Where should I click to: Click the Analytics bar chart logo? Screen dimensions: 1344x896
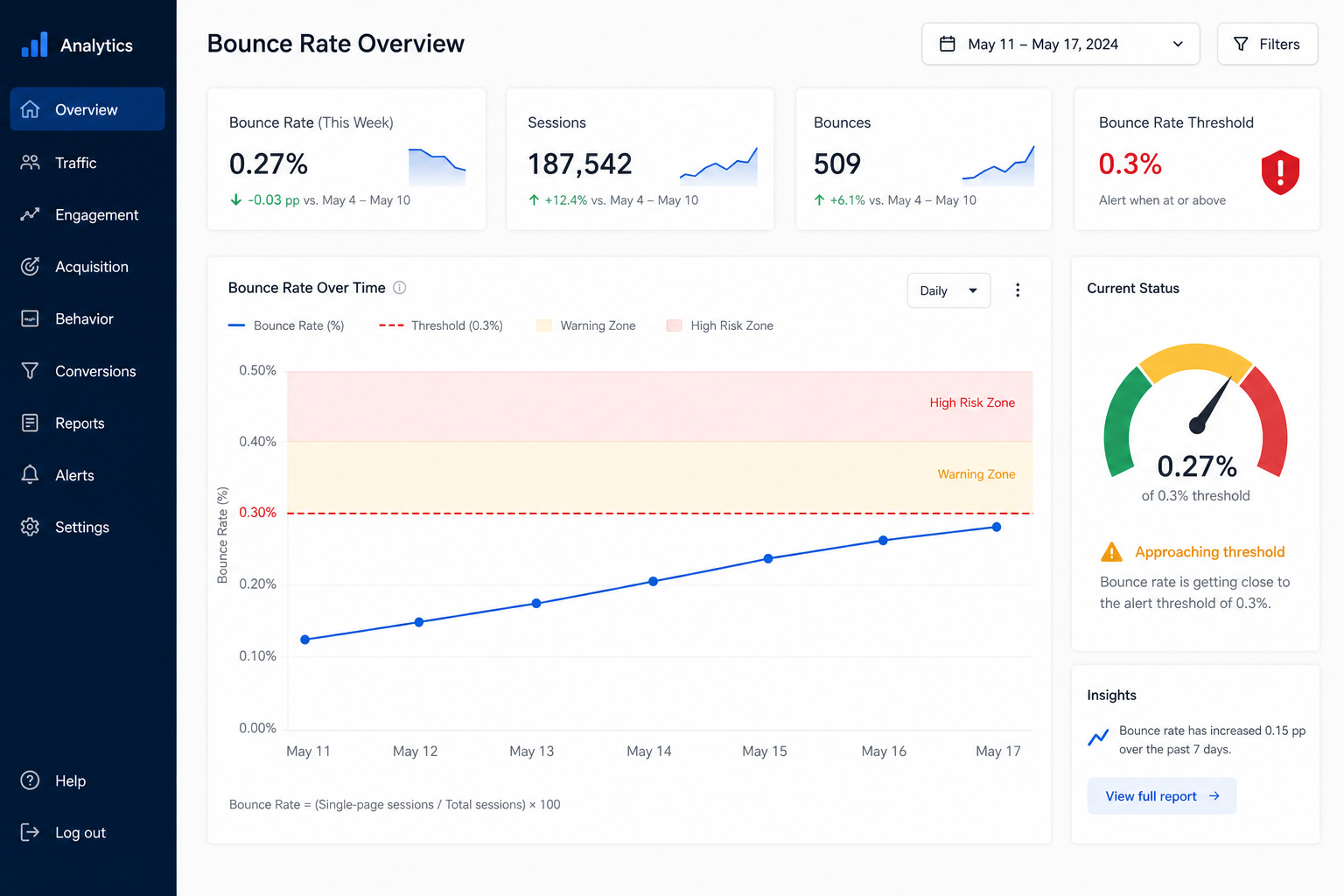point(34,45)
